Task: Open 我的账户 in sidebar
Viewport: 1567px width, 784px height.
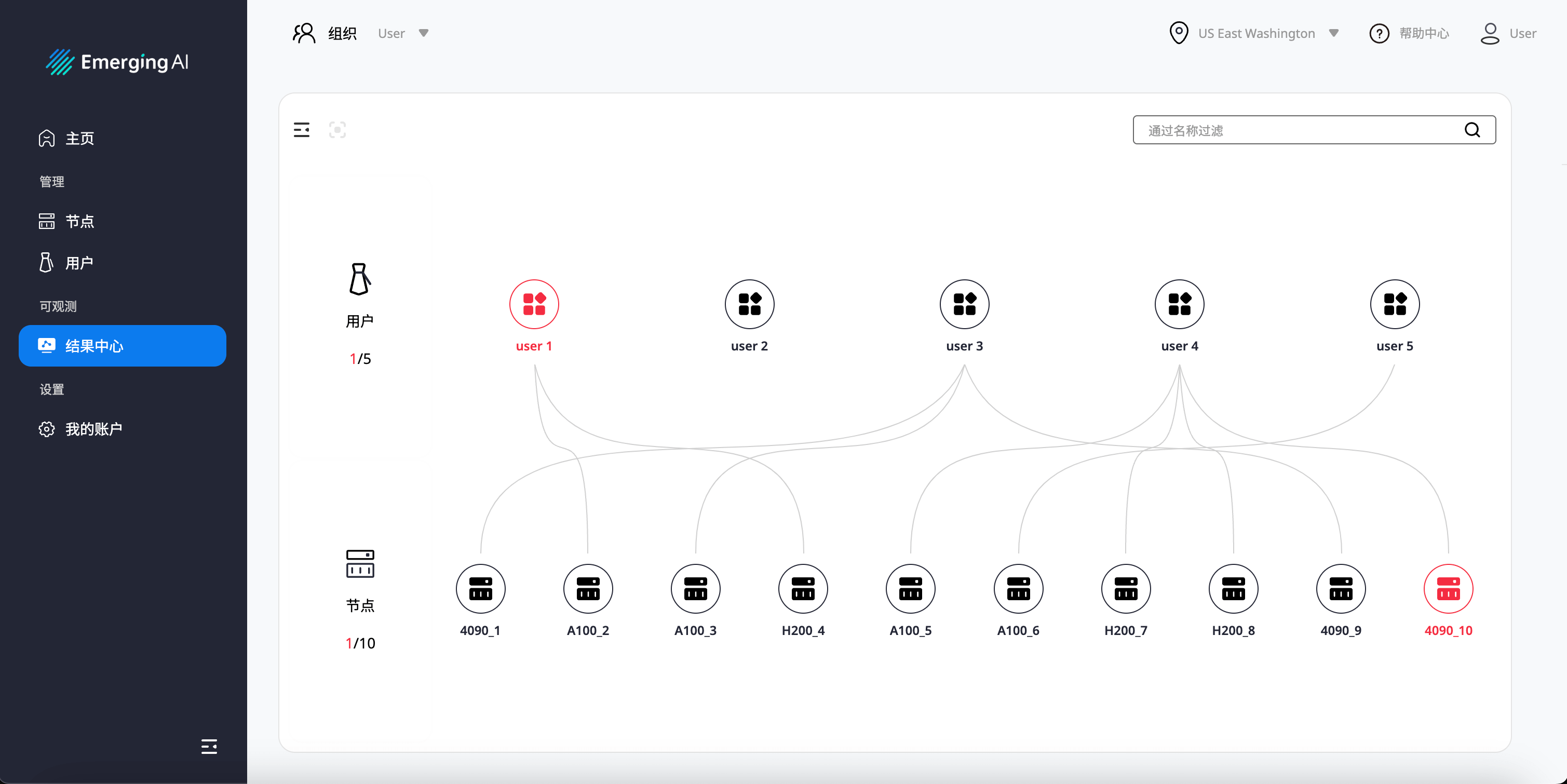Action: (x=122, y=429)
